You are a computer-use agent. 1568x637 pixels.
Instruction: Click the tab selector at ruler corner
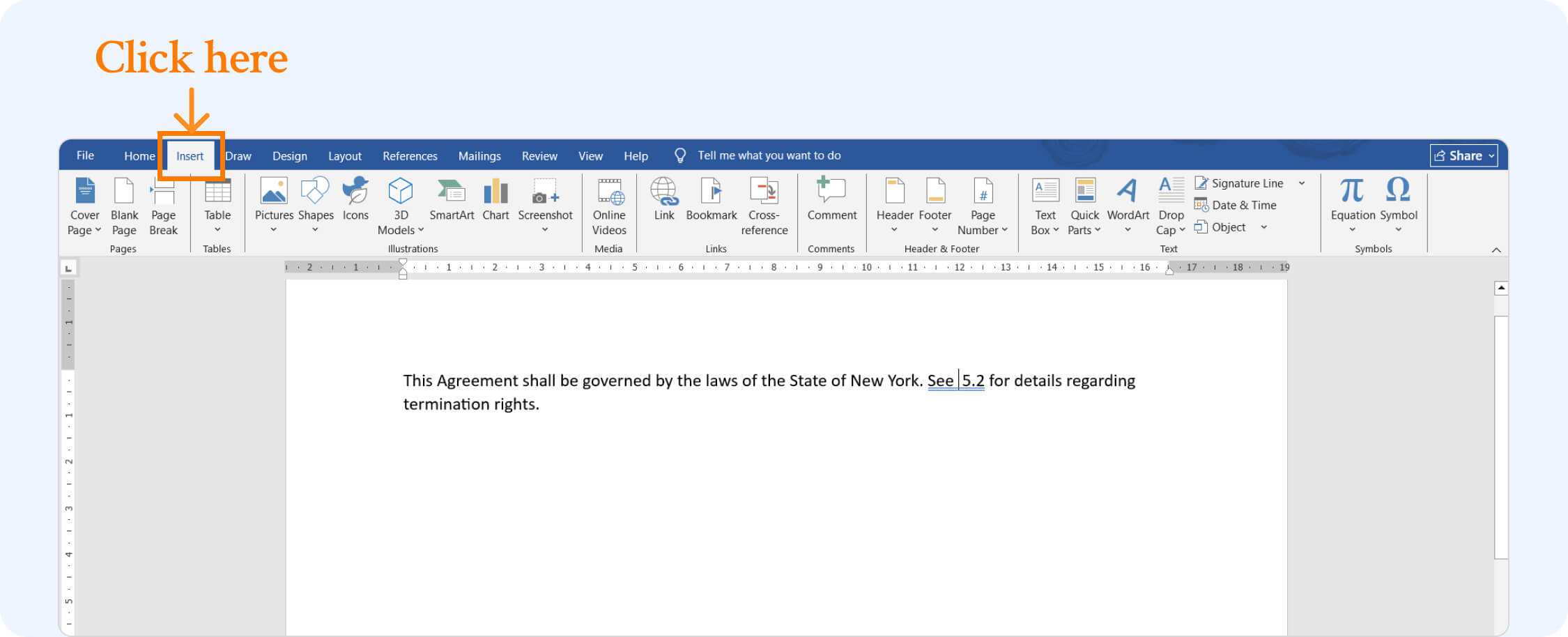(68, 268)
